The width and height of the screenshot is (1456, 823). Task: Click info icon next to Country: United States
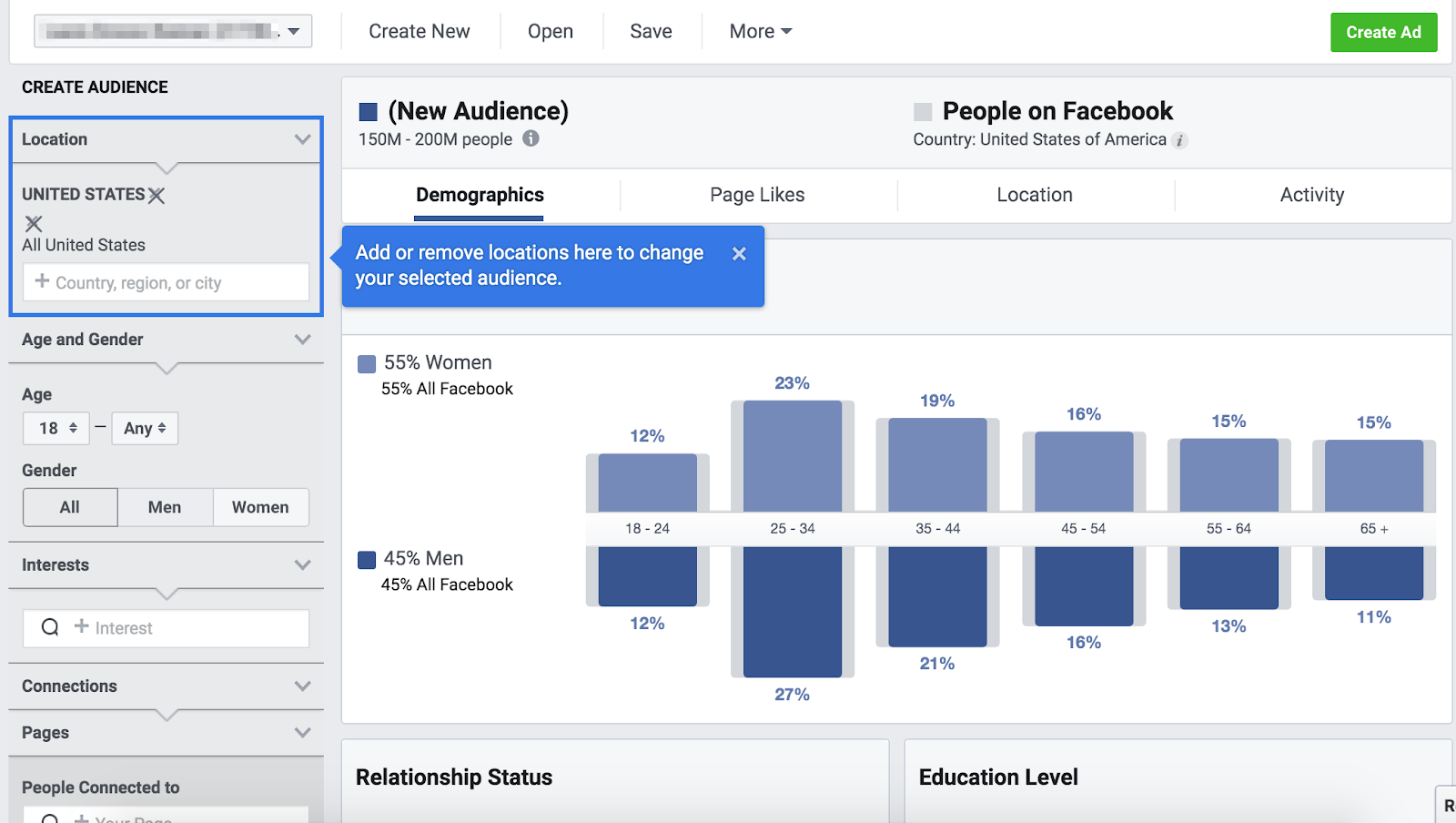[1179, 140]
